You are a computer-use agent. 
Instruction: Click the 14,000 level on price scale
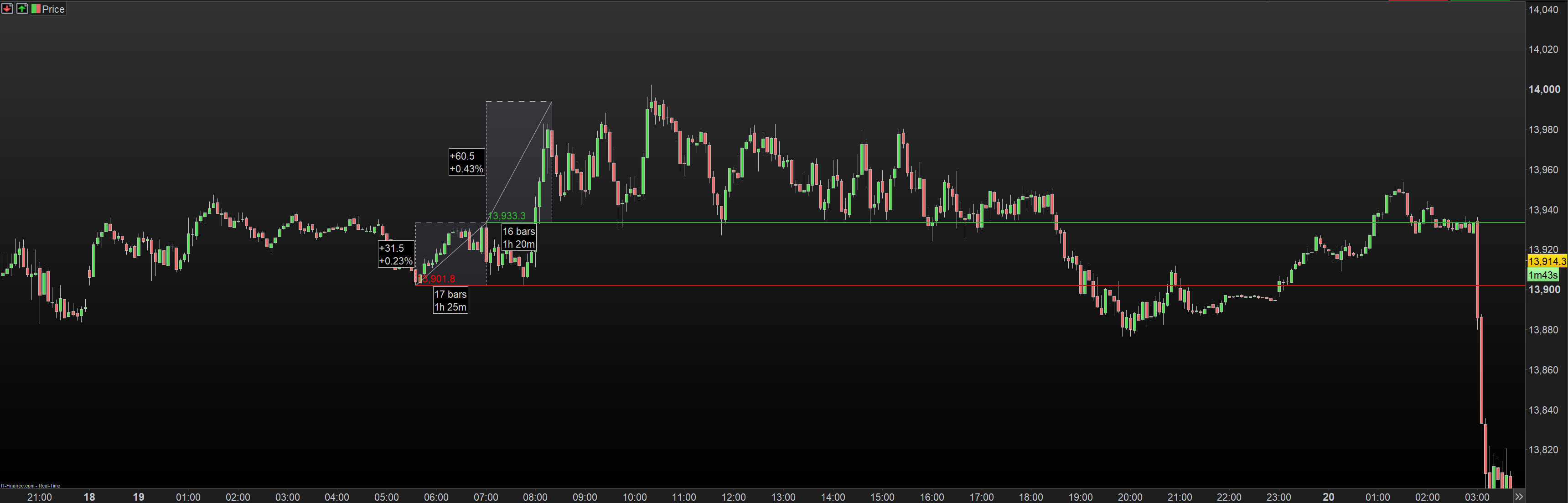click(x=1544, y=89)
